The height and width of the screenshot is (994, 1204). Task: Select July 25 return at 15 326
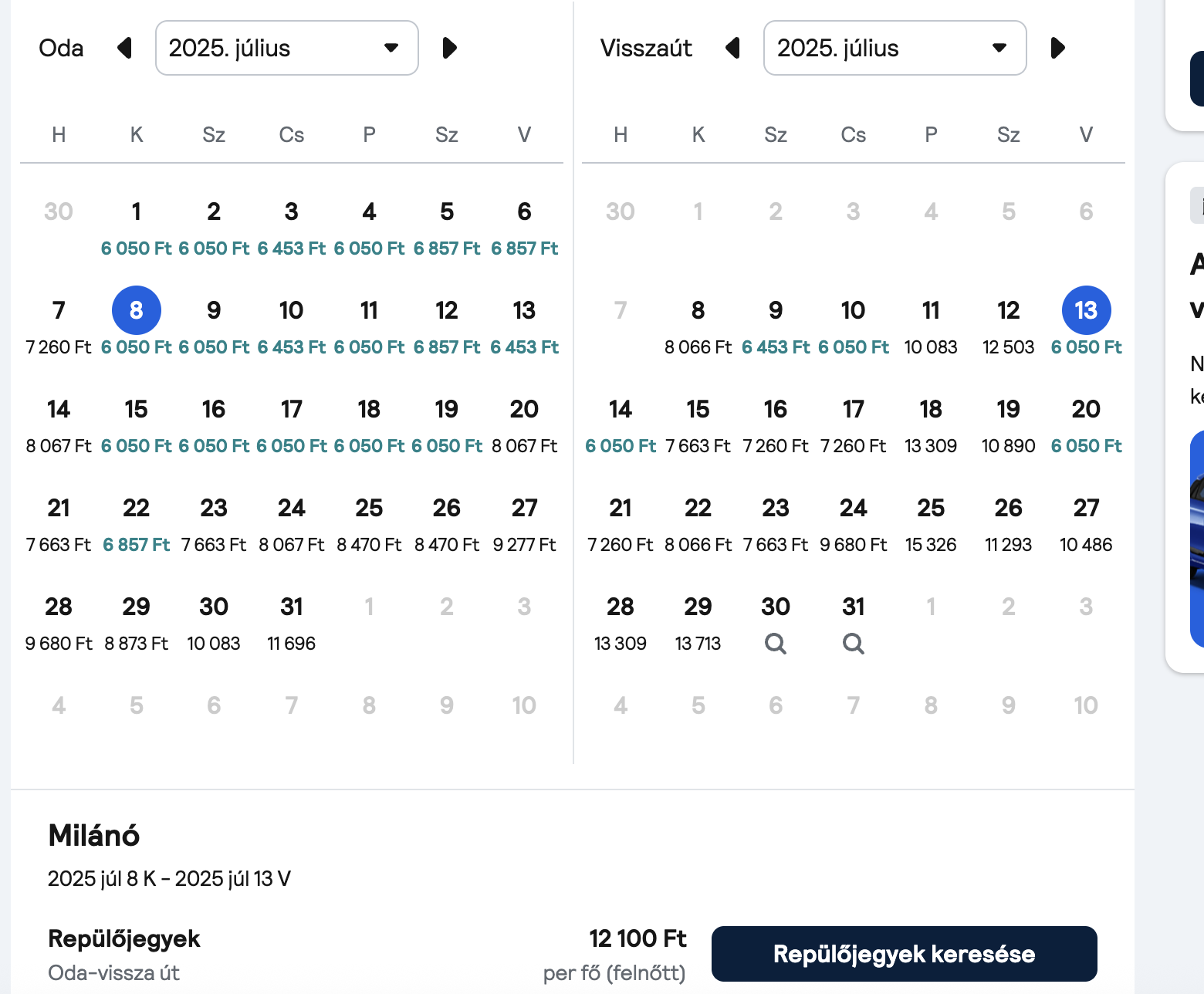click(931, 524)
